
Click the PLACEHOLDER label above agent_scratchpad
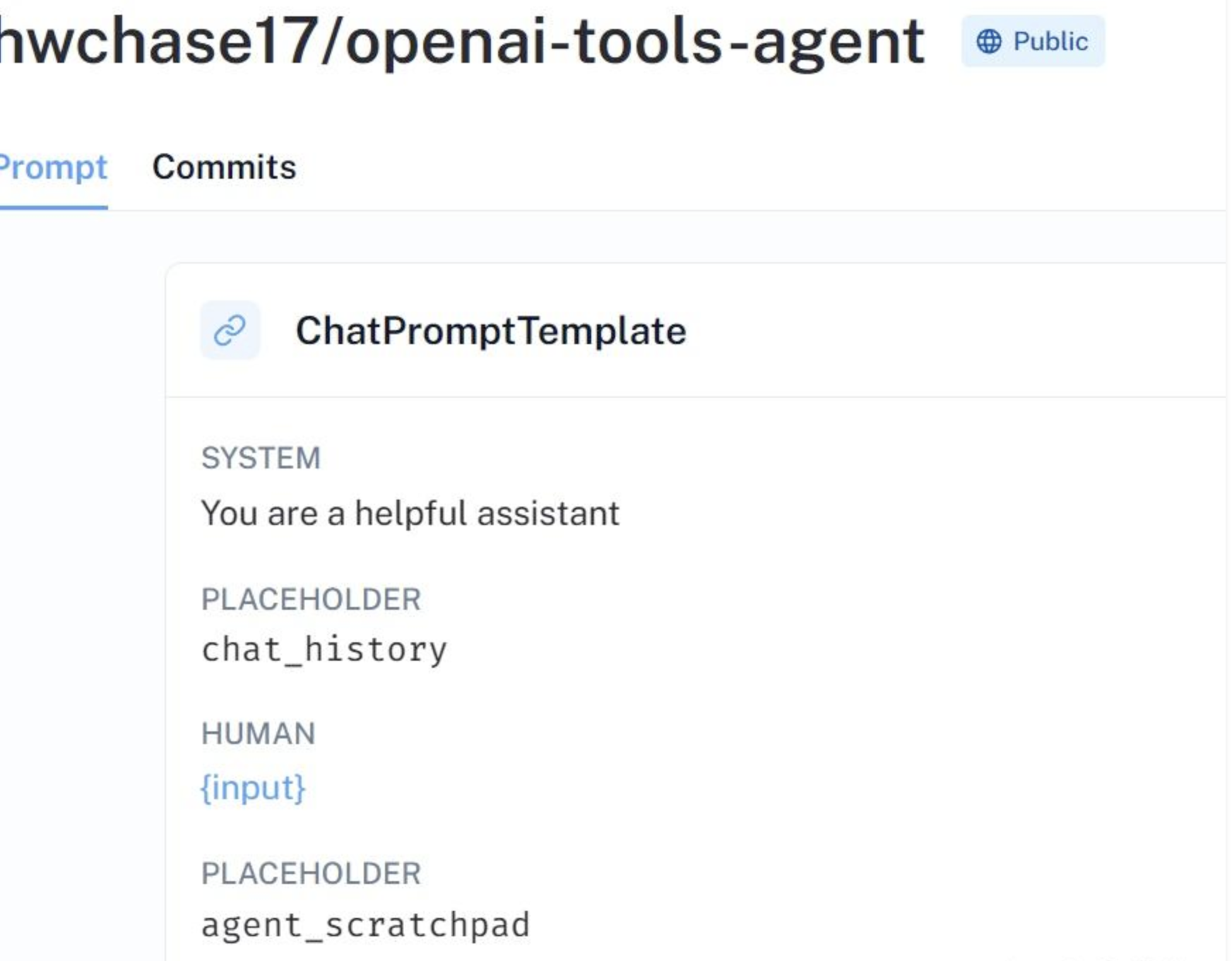click(x=311, y=873)
